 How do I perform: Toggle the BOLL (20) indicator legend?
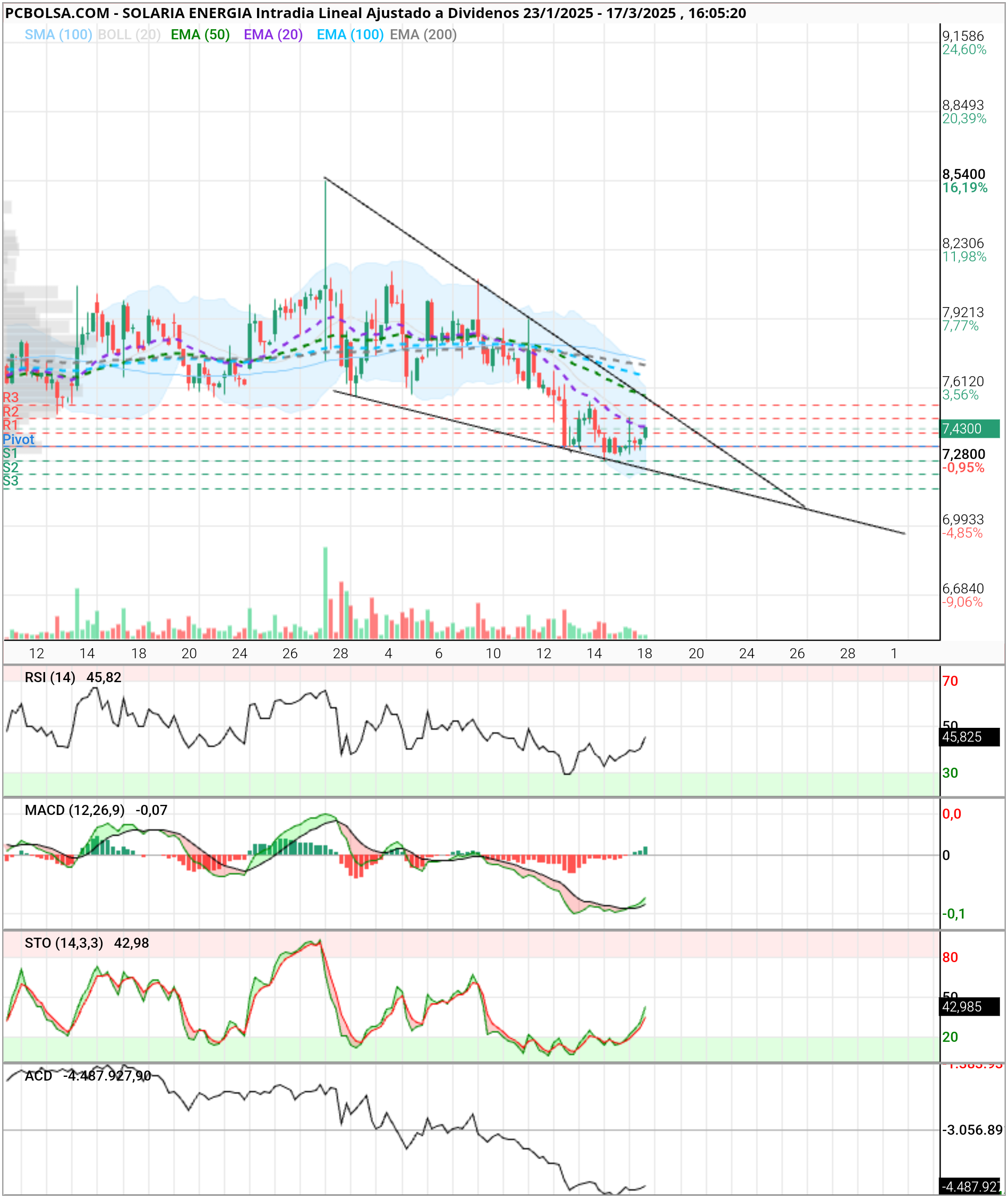pos(129,35)
